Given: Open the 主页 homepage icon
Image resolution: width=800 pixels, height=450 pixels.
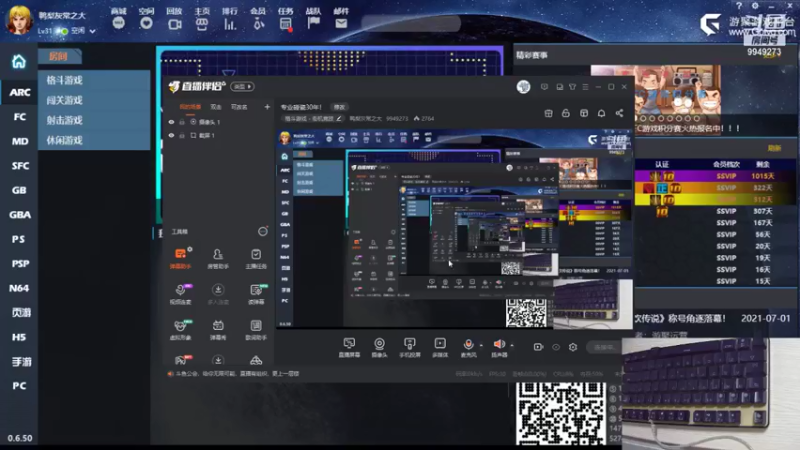Looking at the screenshot, I should pos(202,23).
